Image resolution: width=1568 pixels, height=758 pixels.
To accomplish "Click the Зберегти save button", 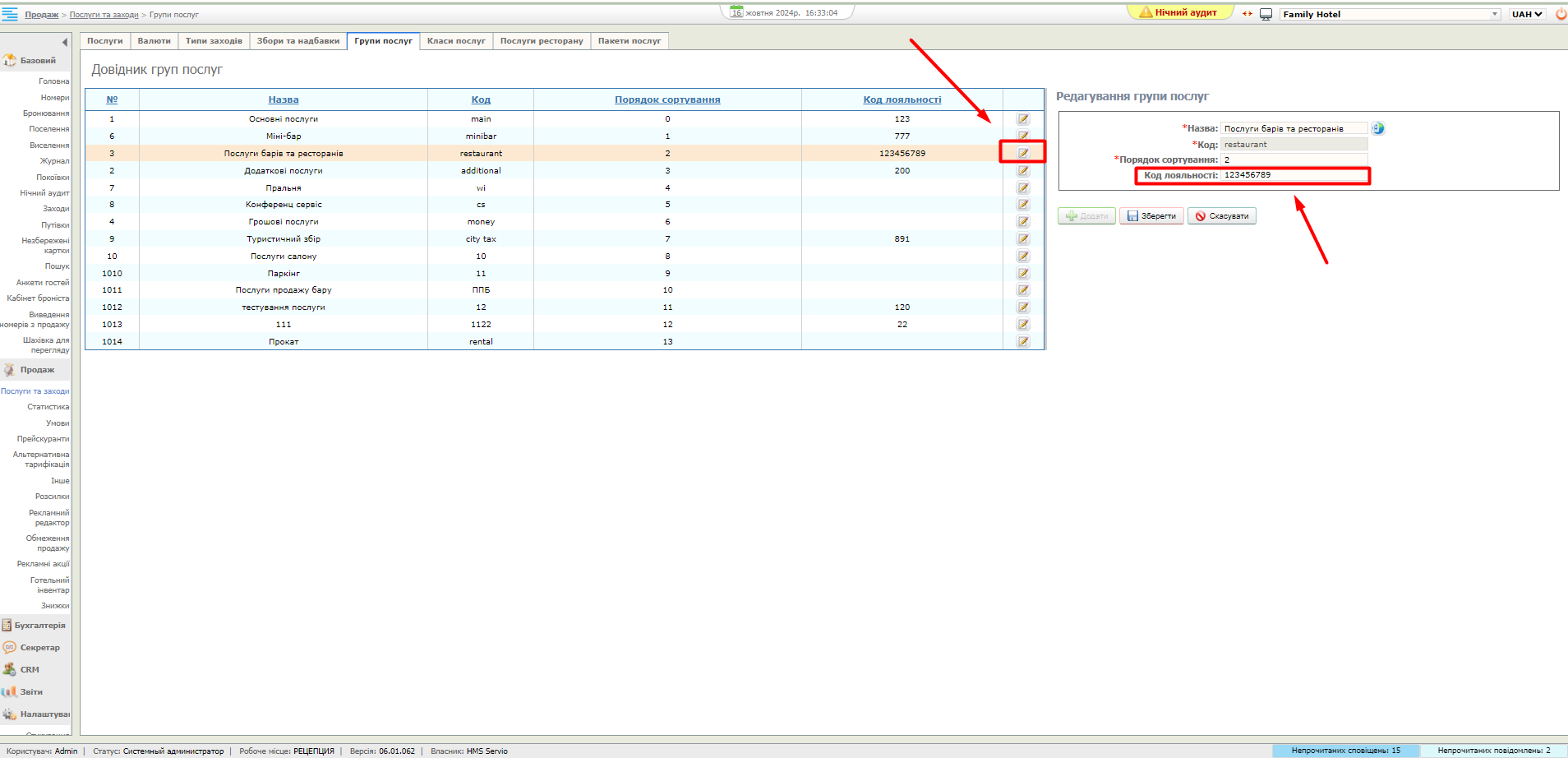I will (1151, 216).
